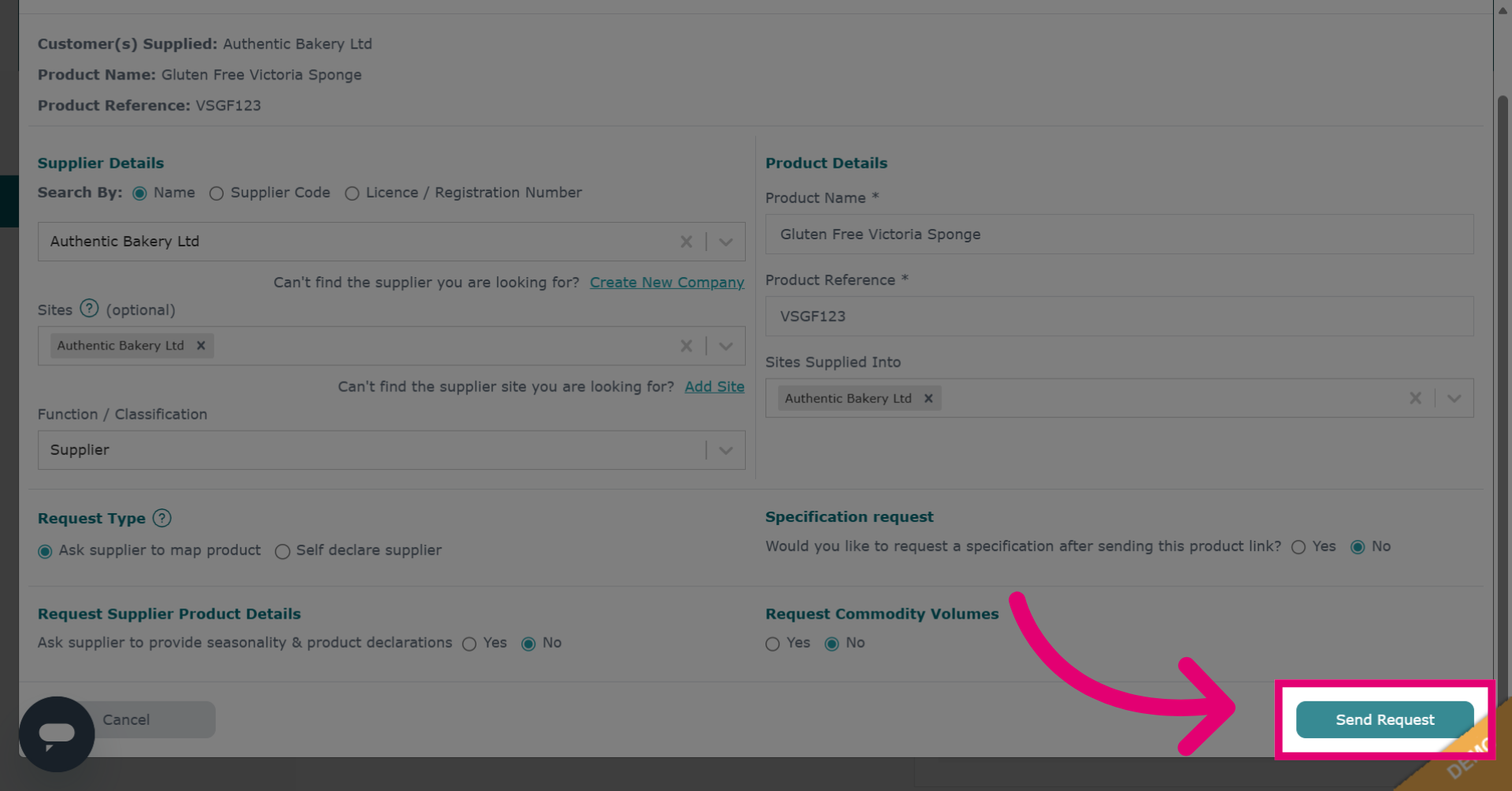
Task: Remove Authentic Bakery Ltd tag from Sites
Action: tap(201, 346)
